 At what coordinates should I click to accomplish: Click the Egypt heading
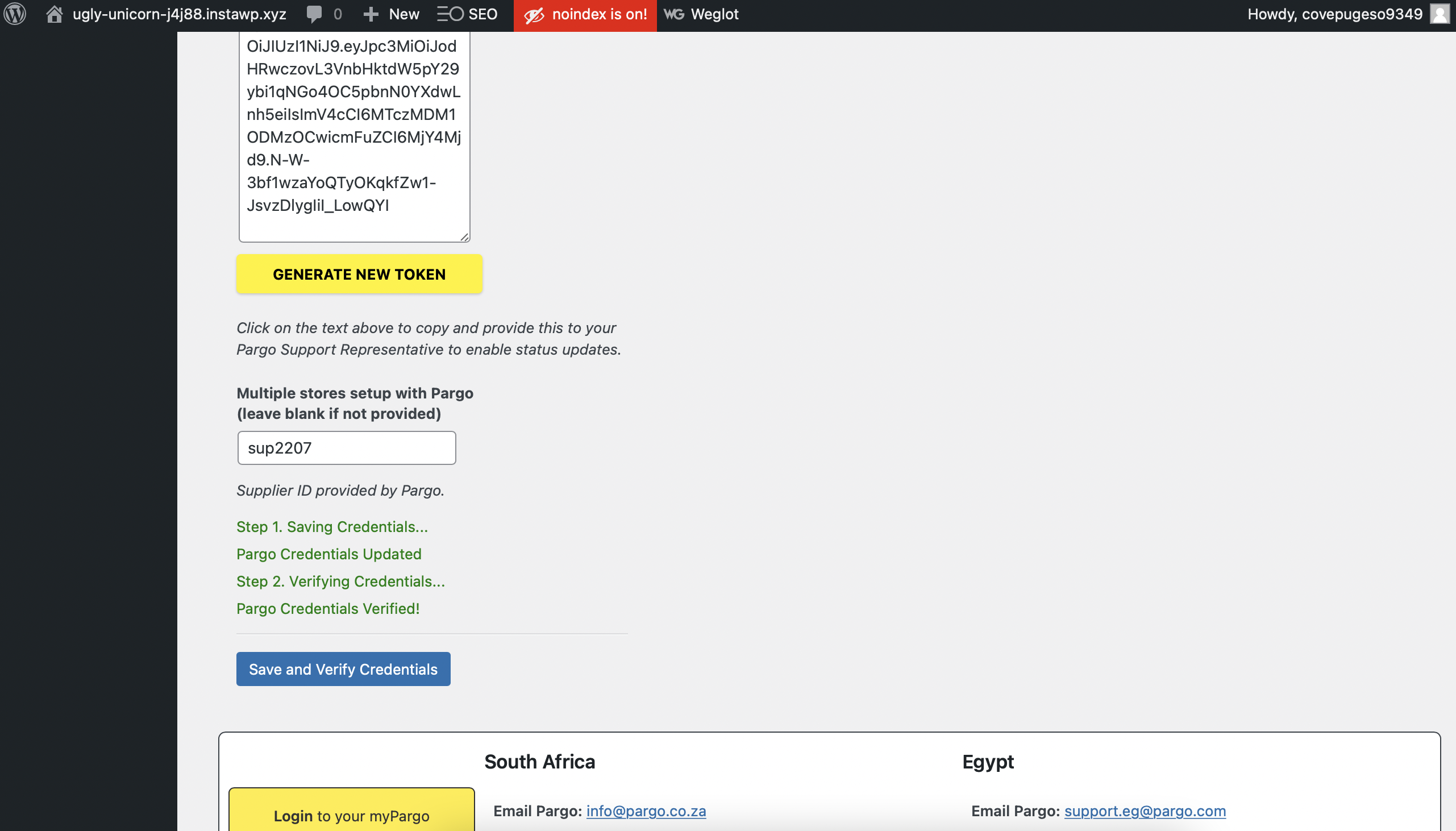(x=988, y=762)
